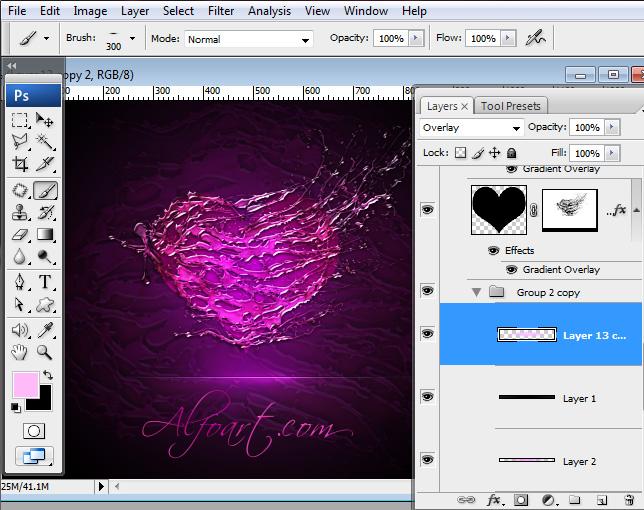The width and height of the screenshot is (644, 510).
Task: Reset default foreground and background colors
Action: (x=16, y=408)
